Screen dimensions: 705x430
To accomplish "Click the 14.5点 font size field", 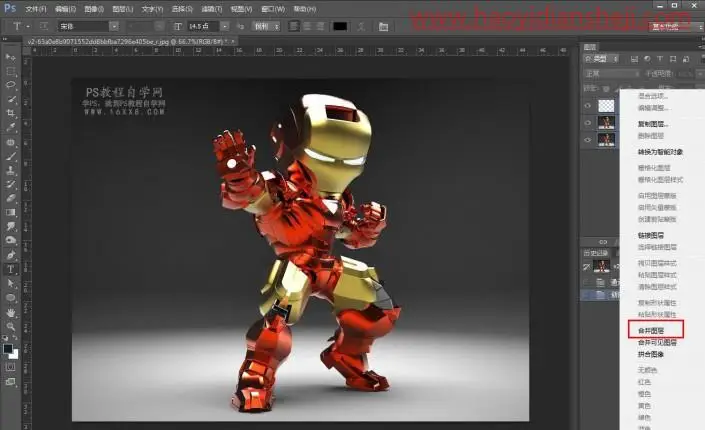I will pos(202,27).
